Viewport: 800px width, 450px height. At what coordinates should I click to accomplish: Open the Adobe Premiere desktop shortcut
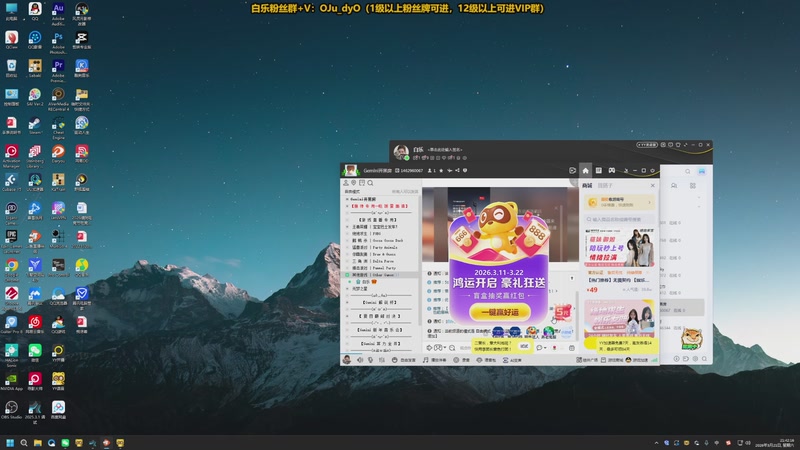click(x=58, y=70)
